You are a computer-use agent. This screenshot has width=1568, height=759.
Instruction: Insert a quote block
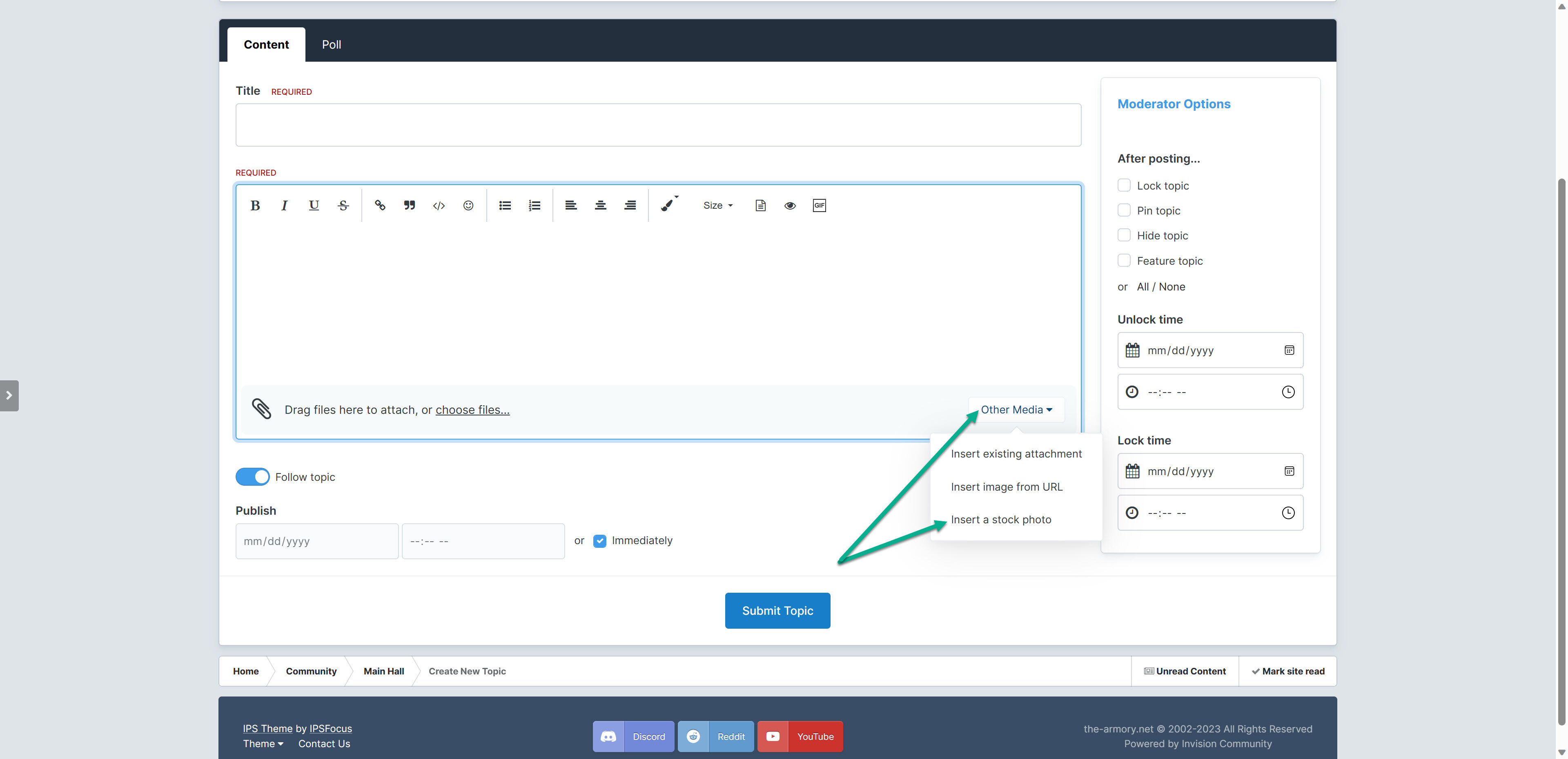410,205
